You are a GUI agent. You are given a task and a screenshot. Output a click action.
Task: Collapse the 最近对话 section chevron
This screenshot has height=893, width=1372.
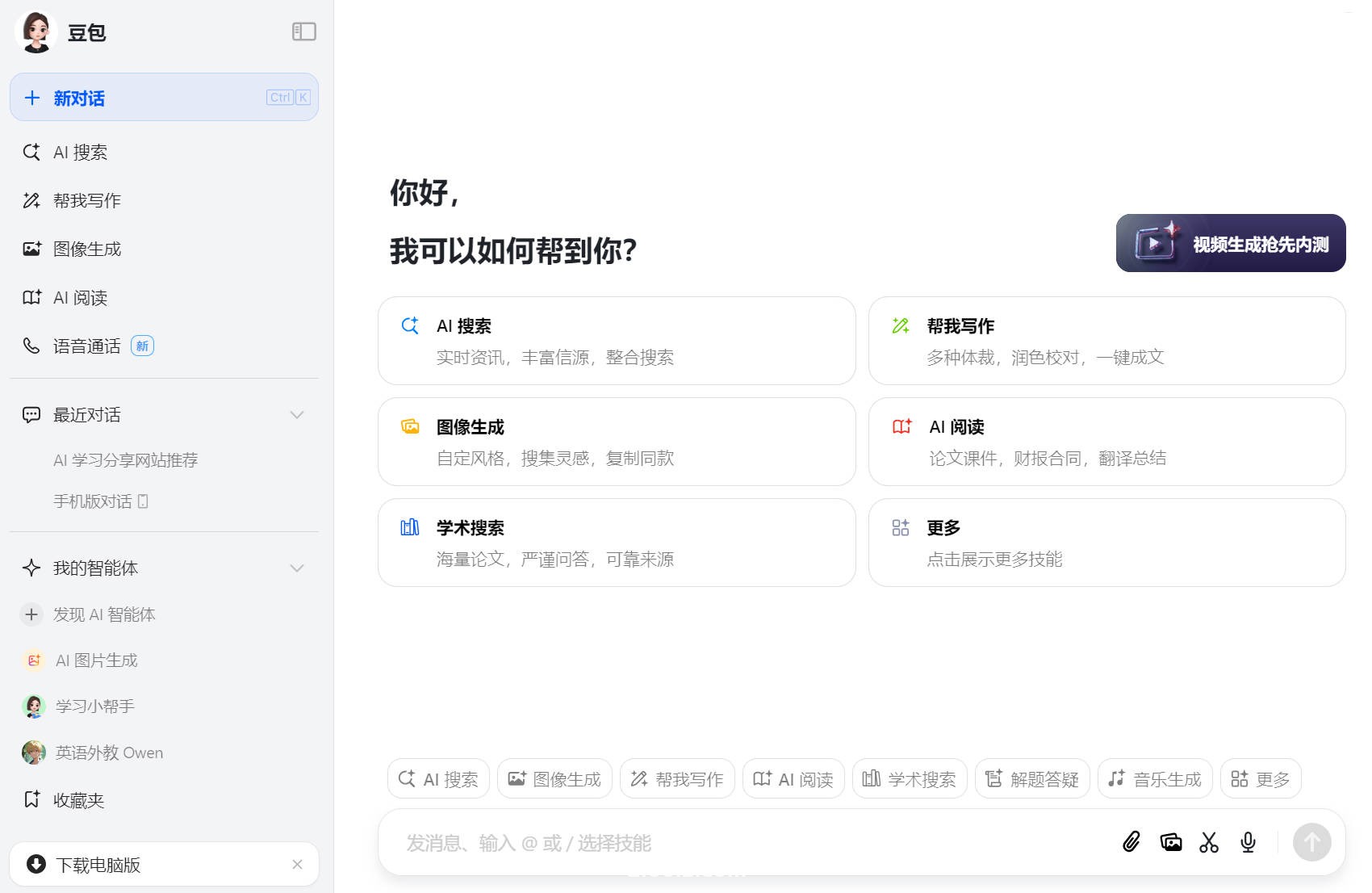pos(297,415)
